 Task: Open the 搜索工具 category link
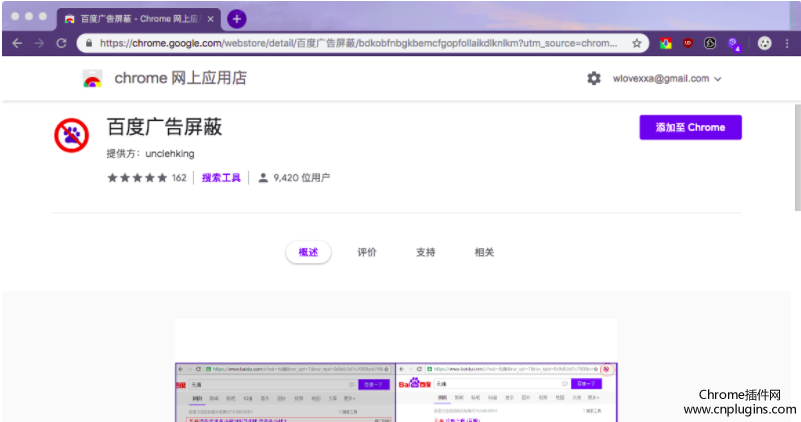(x=221, y=178)
